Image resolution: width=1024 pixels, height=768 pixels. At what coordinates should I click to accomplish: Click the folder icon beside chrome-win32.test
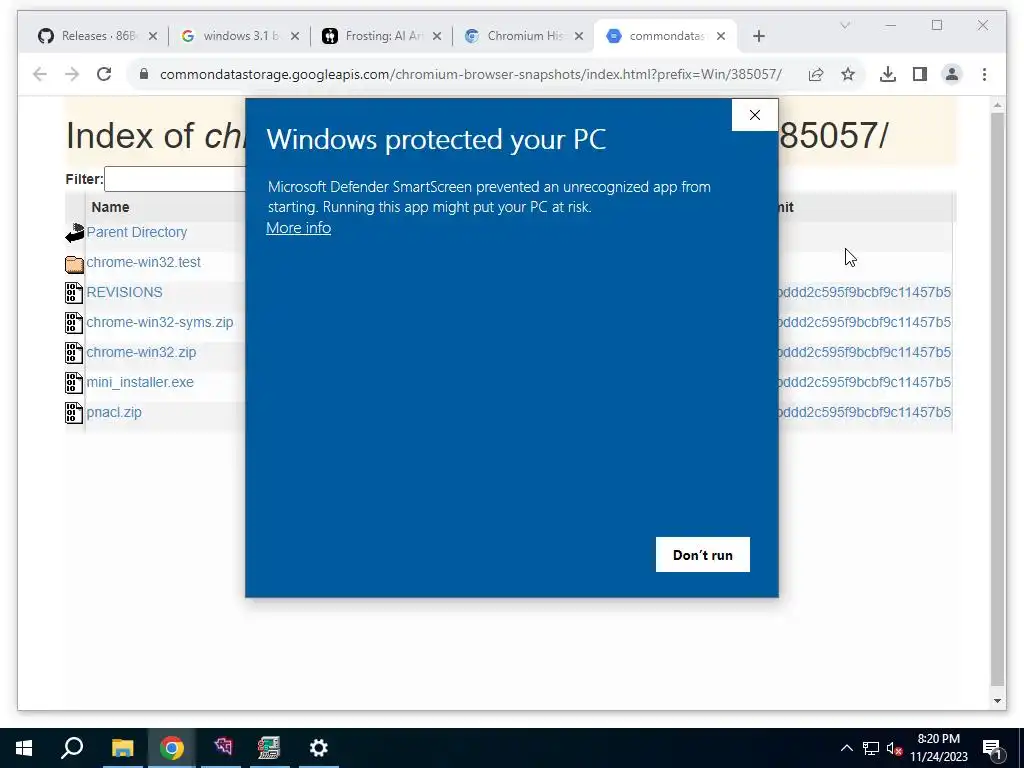(74, 263)
